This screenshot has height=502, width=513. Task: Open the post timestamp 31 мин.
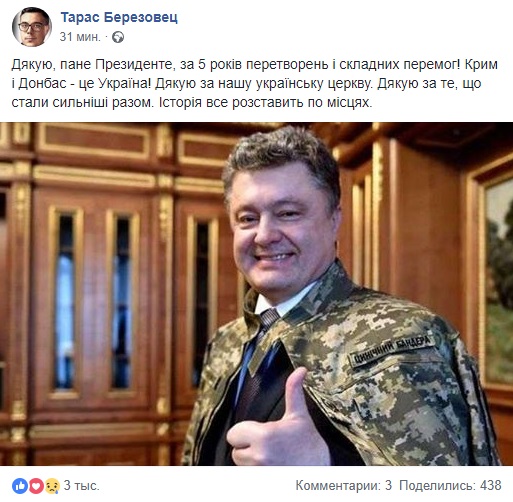[x=80, y=37]
